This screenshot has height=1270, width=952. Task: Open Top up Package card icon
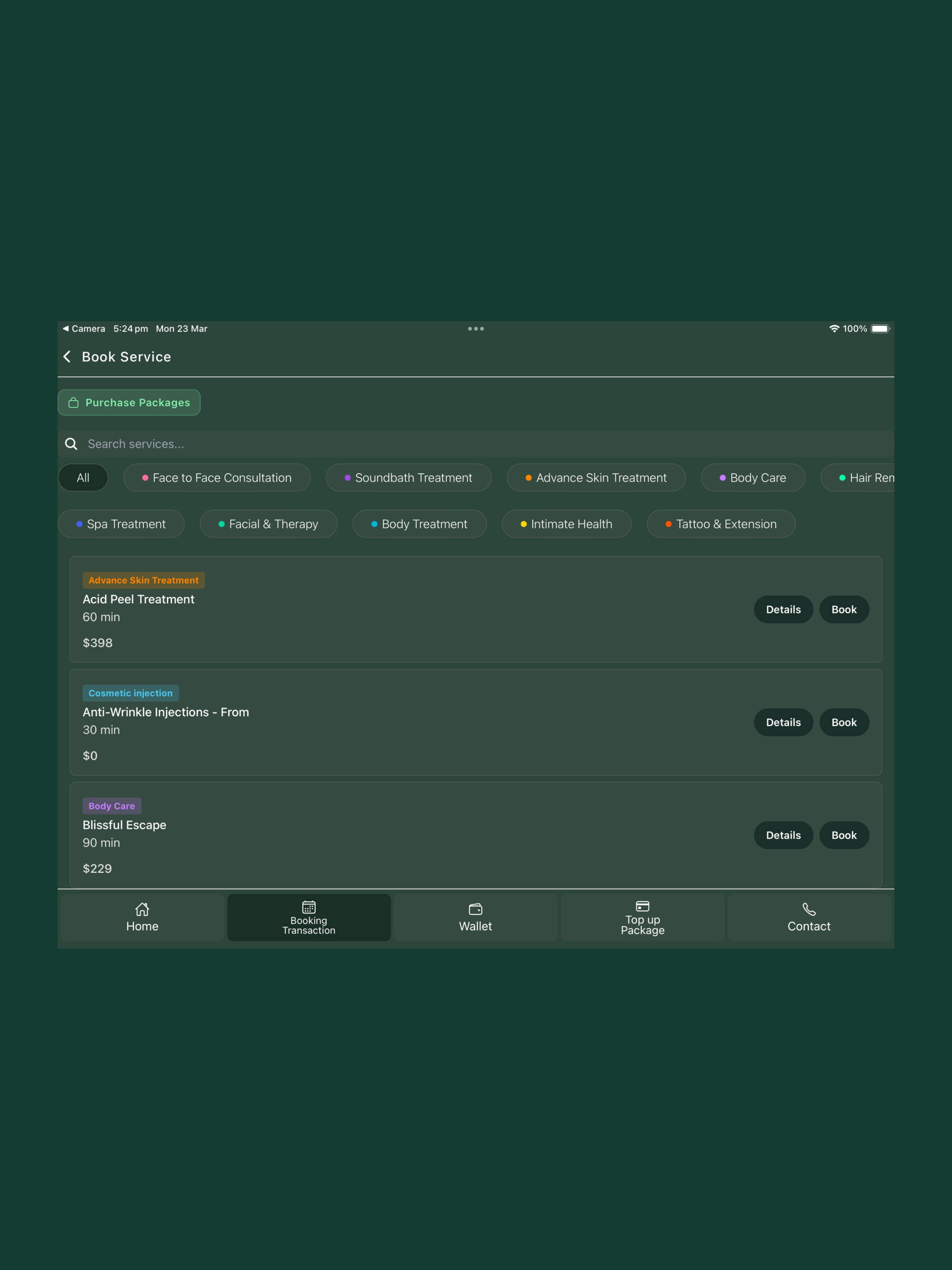(x=642, y=906)
